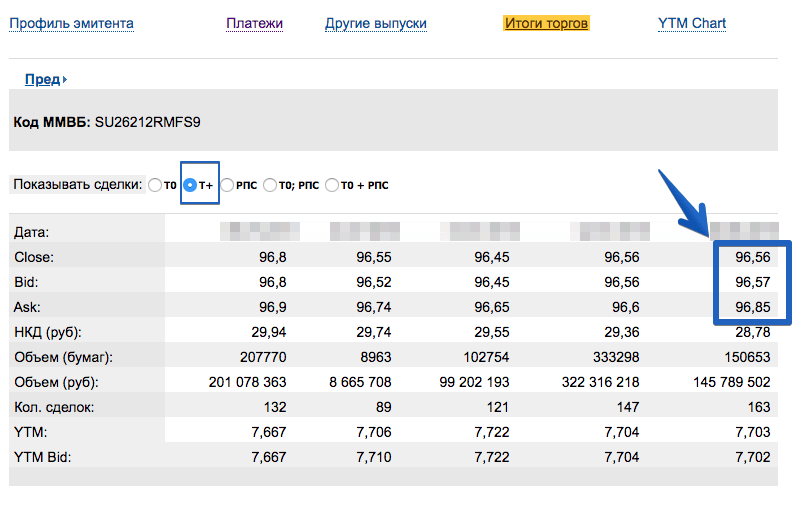Click the Пред navigation link
This screenshot has width=801, height=512.
pos(43,80)
